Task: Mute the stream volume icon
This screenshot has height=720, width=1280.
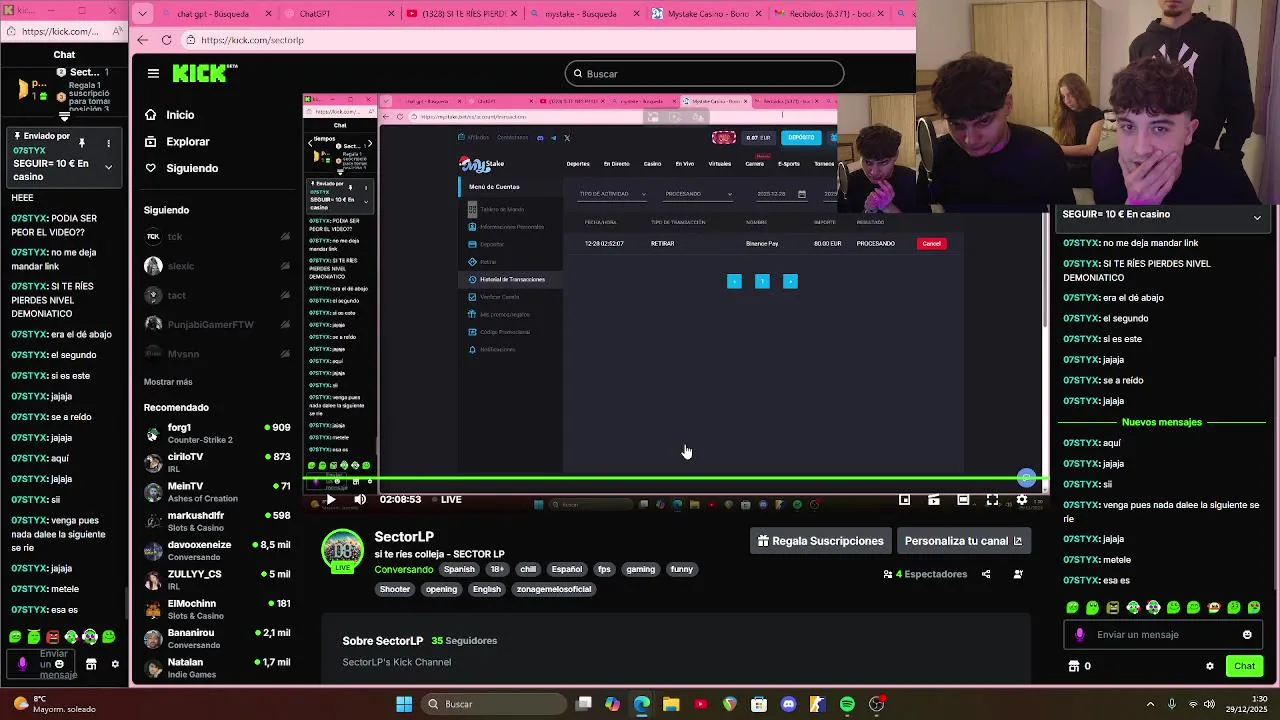Action: click(360, 499)
